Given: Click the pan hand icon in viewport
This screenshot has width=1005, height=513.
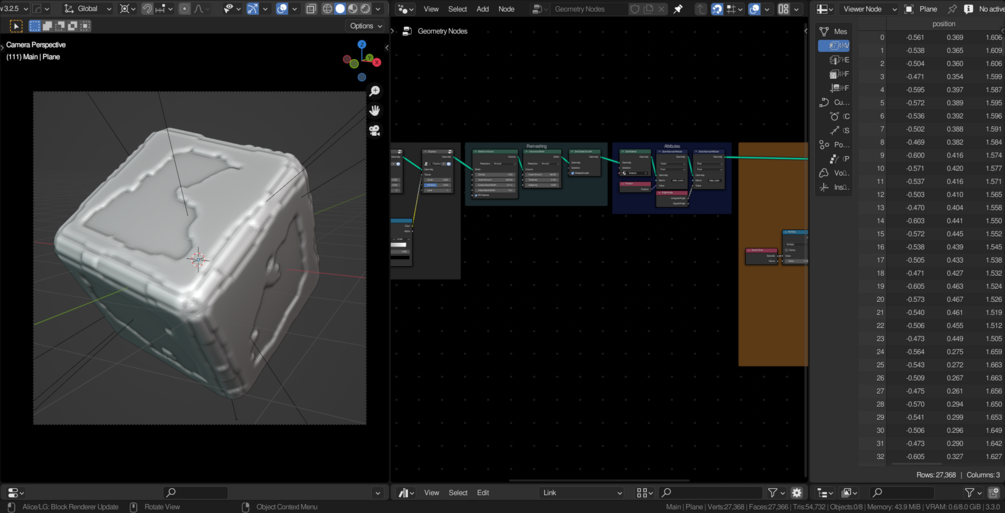Looking at the screenshot, I should click(x=375, y=110).
